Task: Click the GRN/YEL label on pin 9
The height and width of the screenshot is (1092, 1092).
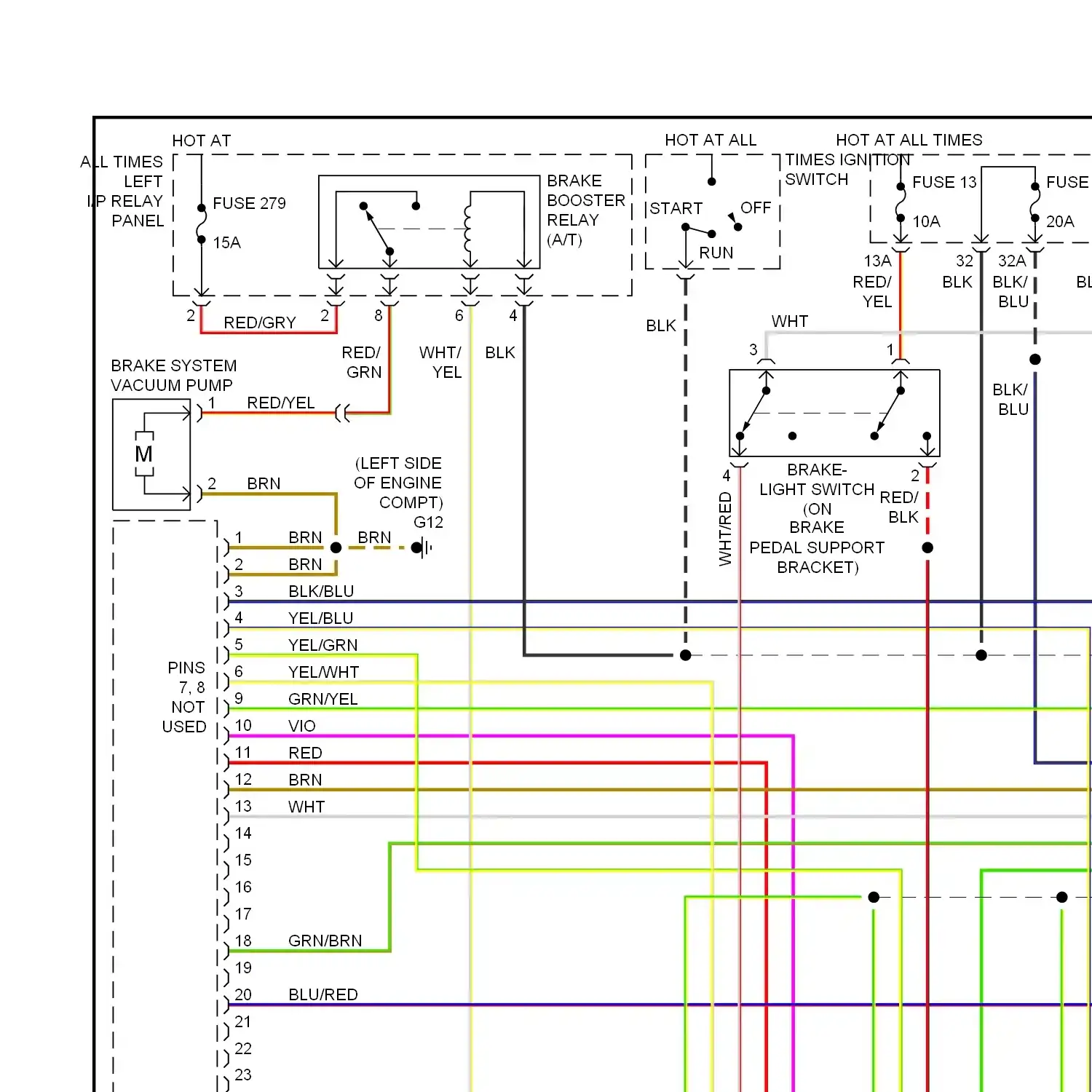Action: click(323, 699)
